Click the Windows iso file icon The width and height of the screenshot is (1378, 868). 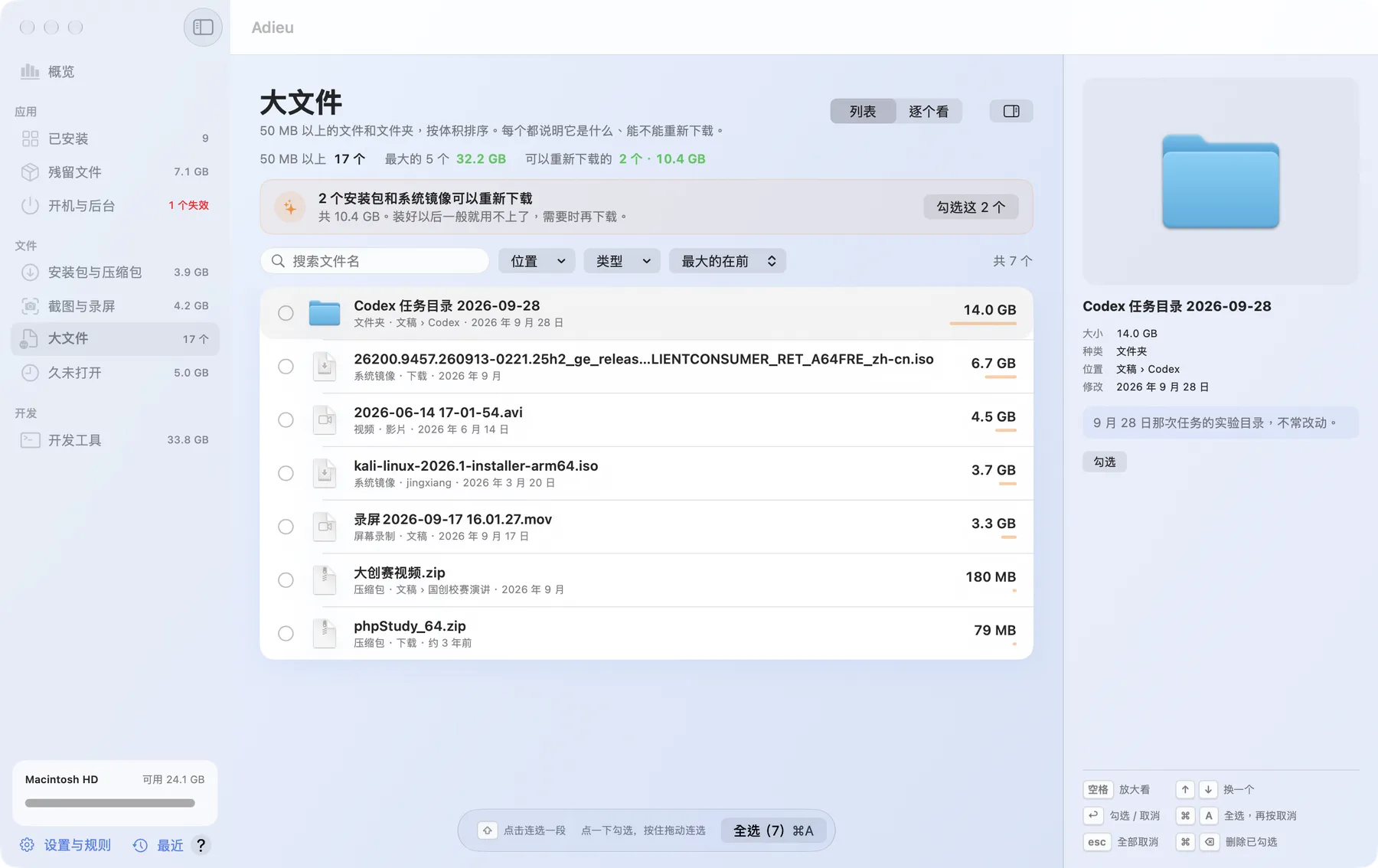[x=325, y=367]
